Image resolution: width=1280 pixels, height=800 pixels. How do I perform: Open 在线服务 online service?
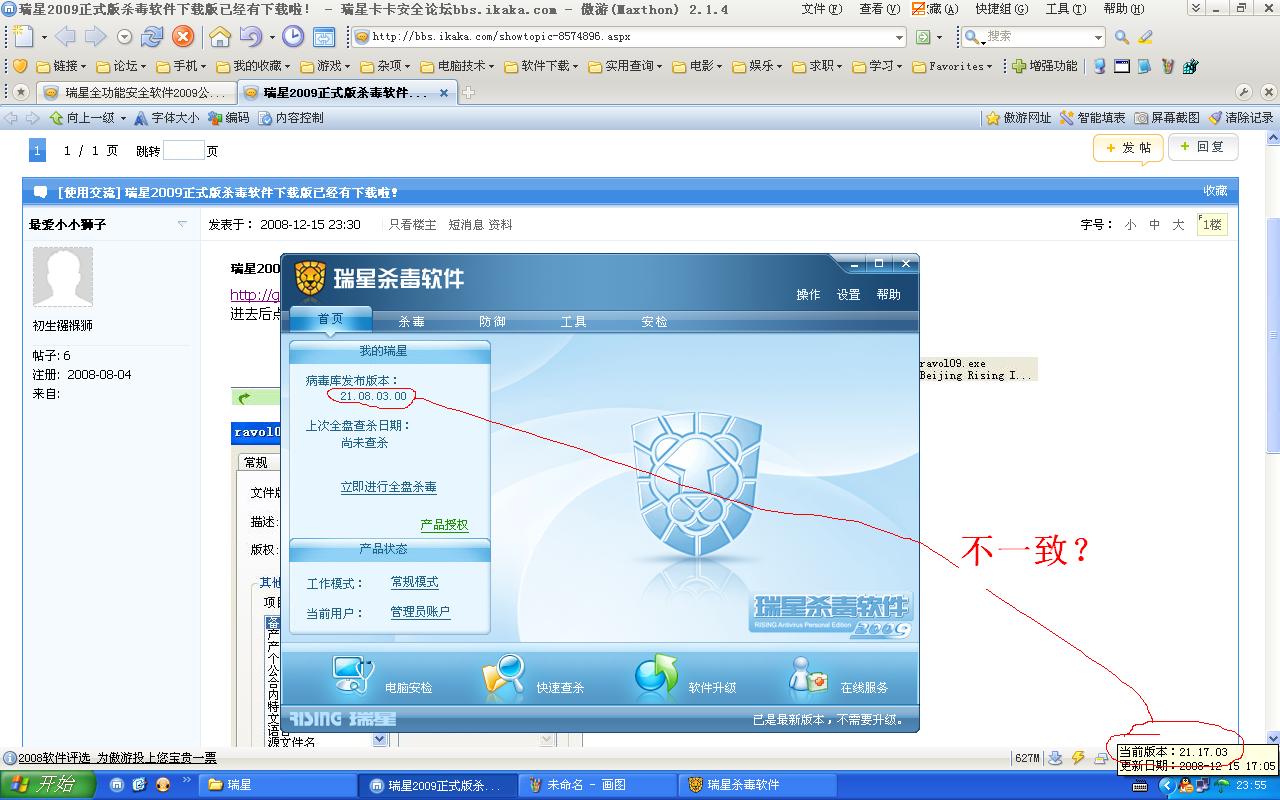point(838,678)
